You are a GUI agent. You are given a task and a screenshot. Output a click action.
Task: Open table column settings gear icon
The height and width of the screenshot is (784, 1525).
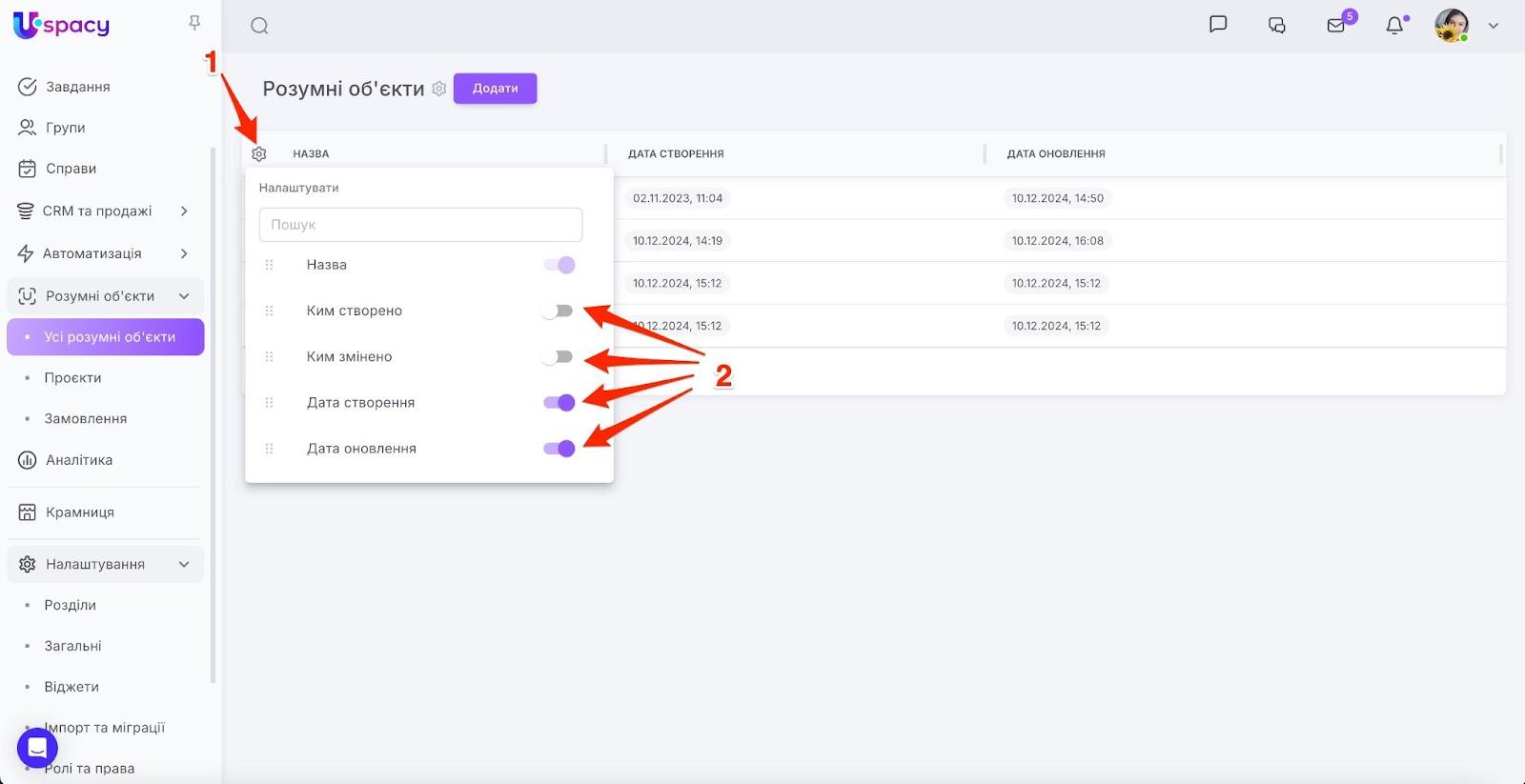(x=259, y=153)
